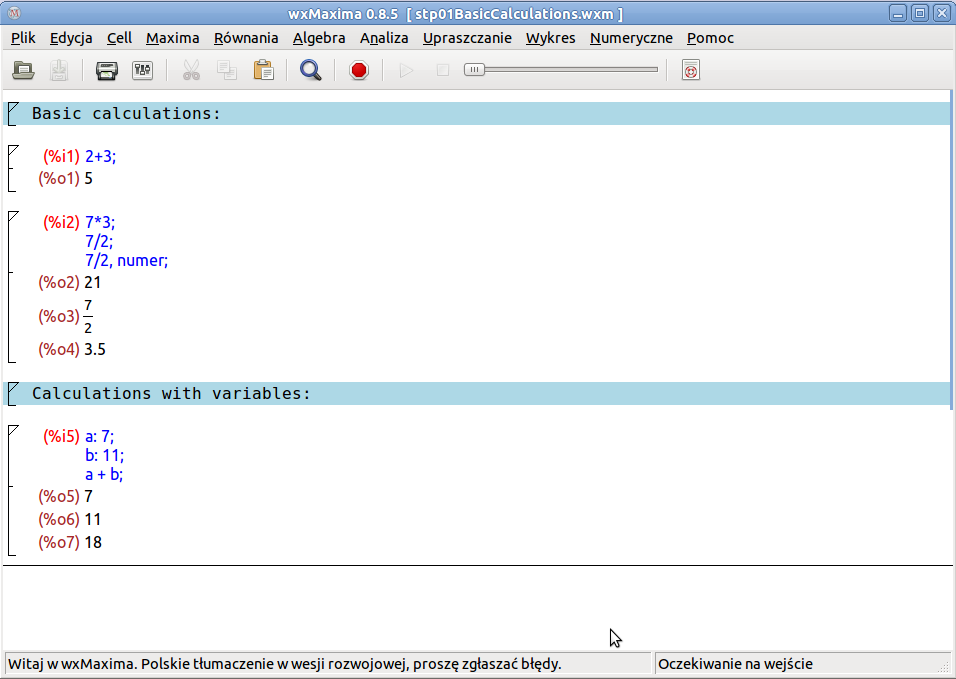Screen dimensions: 956x679
Task: Open the Algebra menu
Action: (319, 38)
